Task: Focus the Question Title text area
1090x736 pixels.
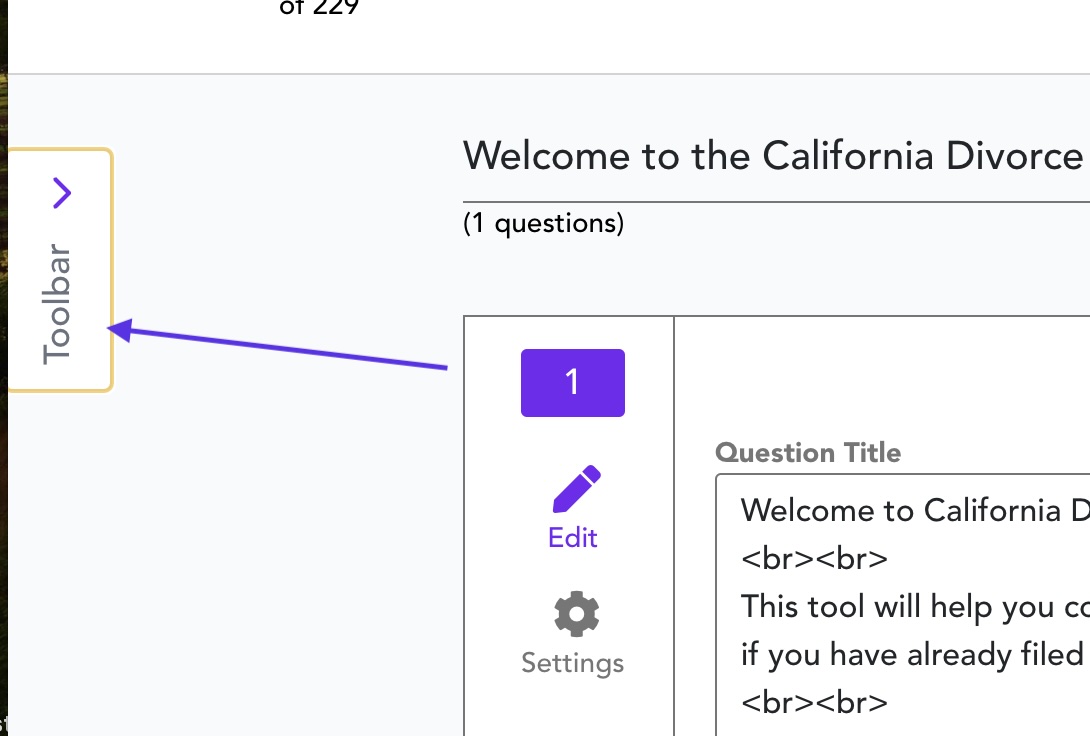Action: tap(903, 605)
